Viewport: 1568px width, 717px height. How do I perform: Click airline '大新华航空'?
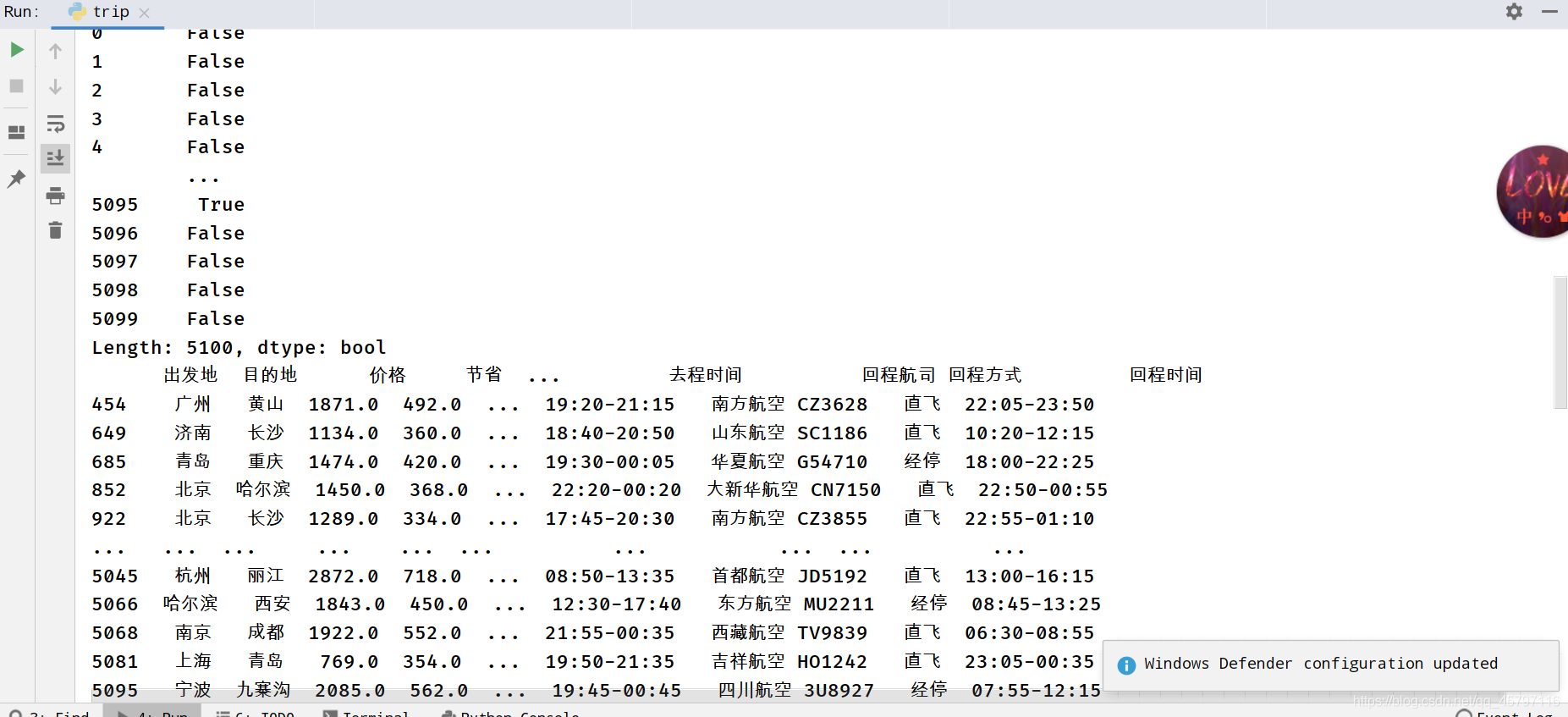(x=752, y=489)
